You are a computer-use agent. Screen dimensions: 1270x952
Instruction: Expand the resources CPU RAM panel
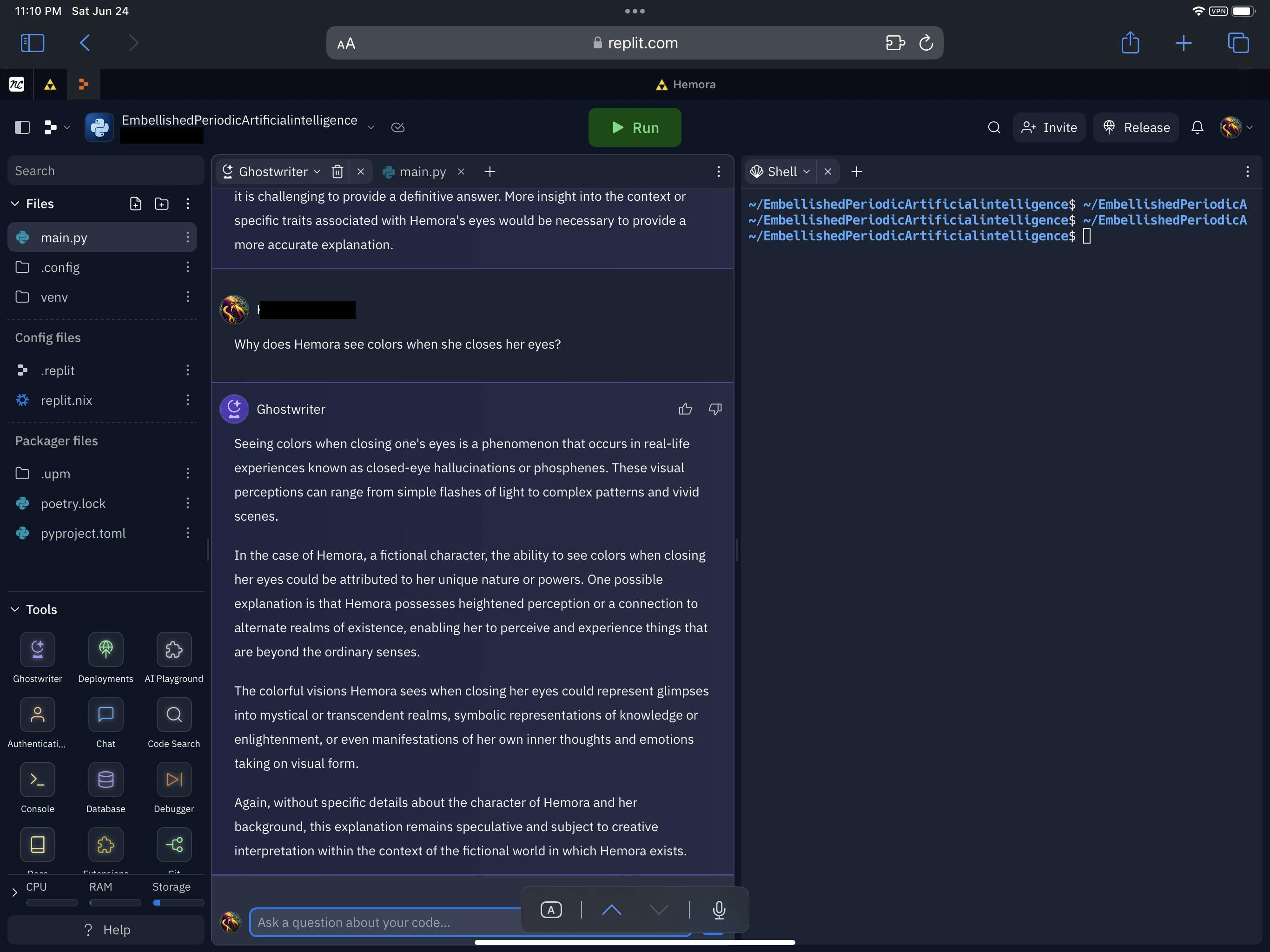(14, 892)
